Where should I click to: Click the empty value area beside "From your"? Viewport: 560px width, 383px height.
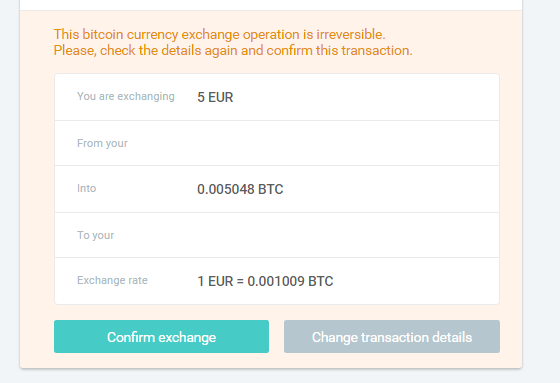click(x=343, y=143)
